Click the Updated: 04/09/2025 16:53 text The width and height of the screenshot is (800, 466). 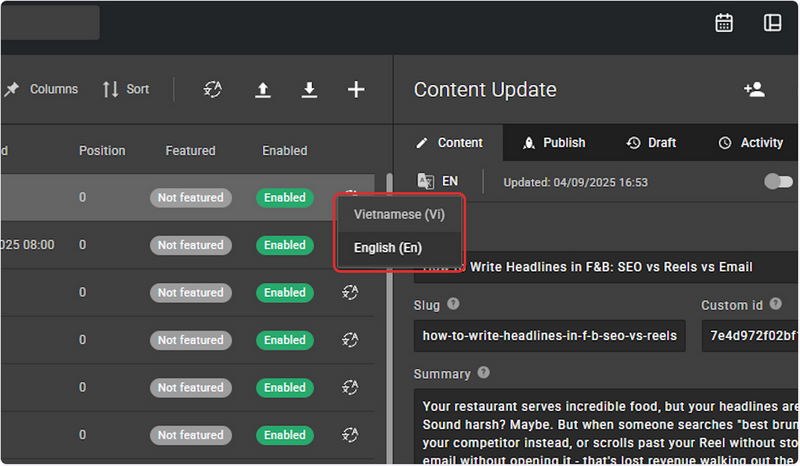click(575, 183)
